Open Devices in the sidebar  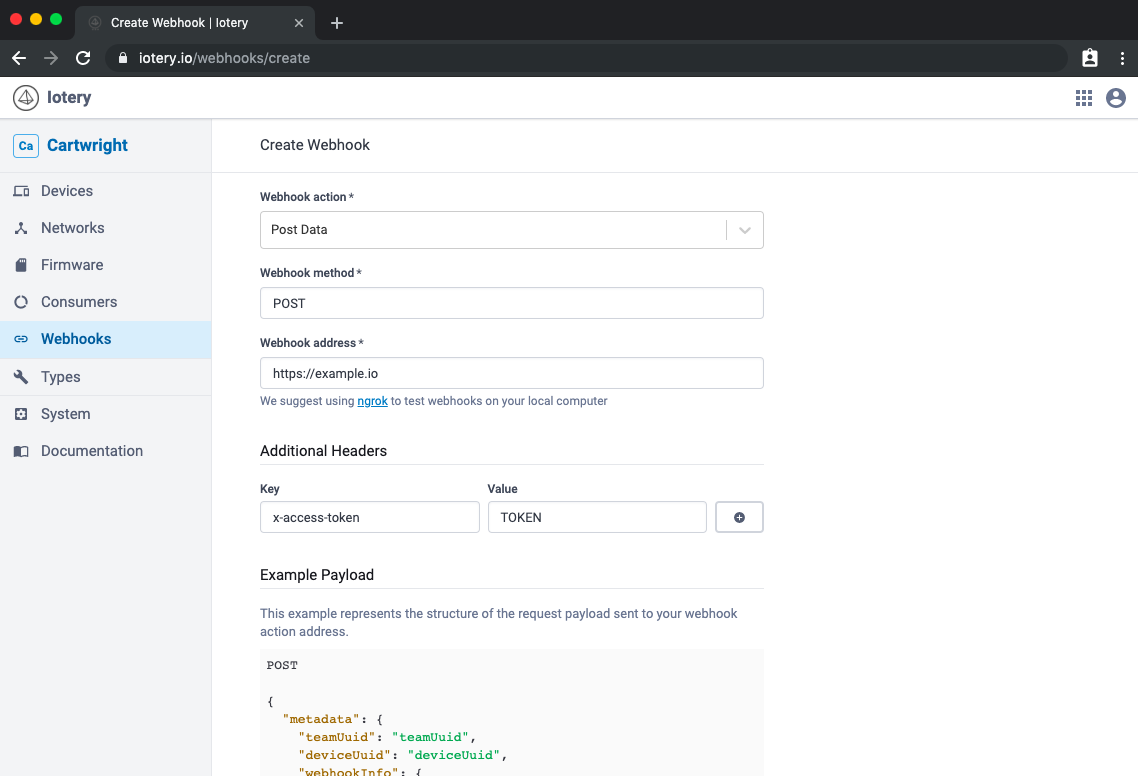[106, 191]
